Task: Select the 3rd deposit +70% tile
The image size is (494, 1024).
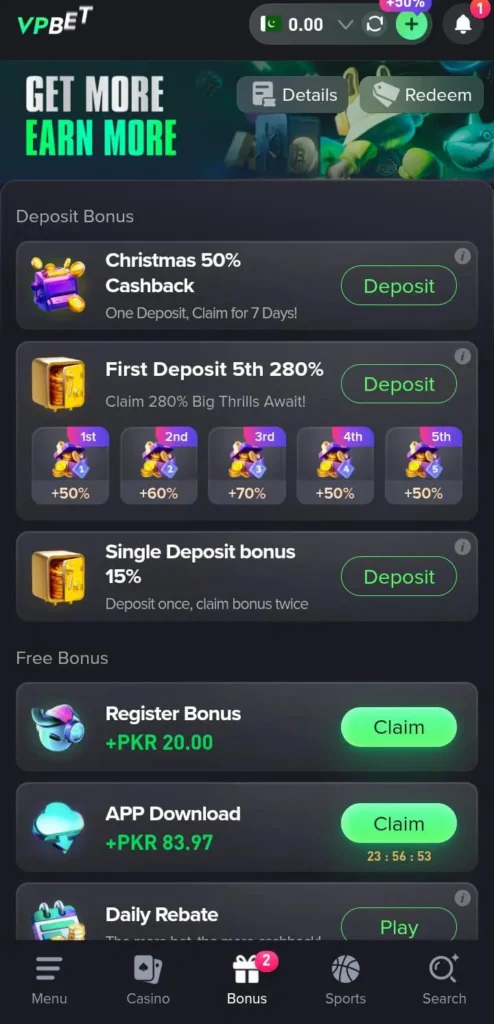Action: (x=247, y=466)
